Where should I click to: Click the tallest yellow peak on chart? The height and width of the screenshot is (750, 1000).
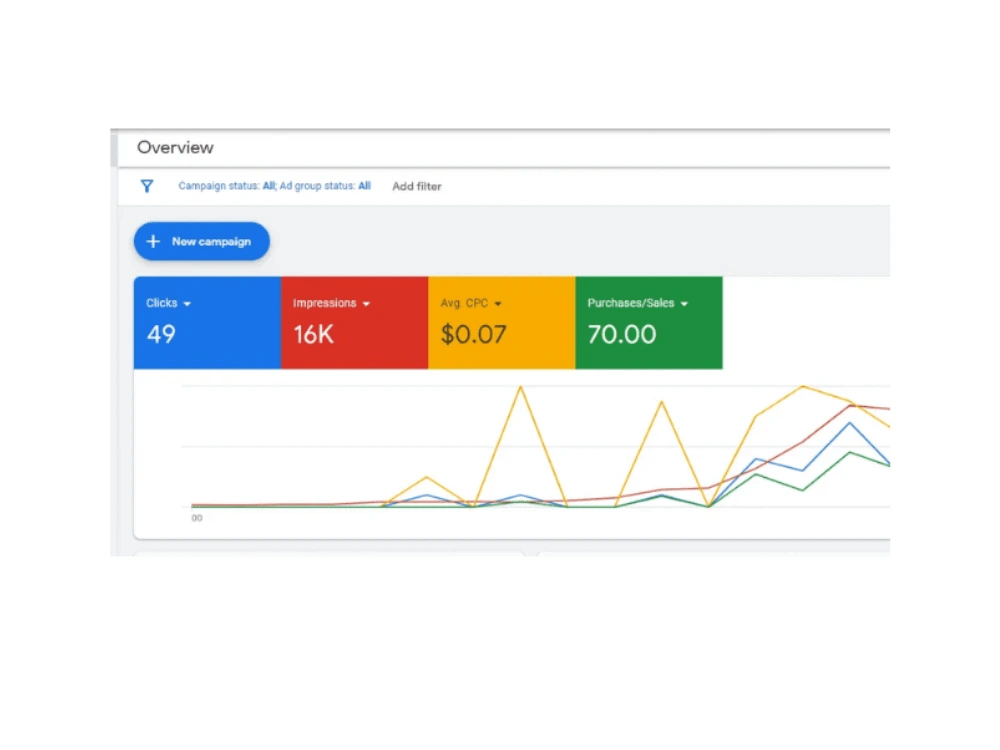(x=520, y=386)
